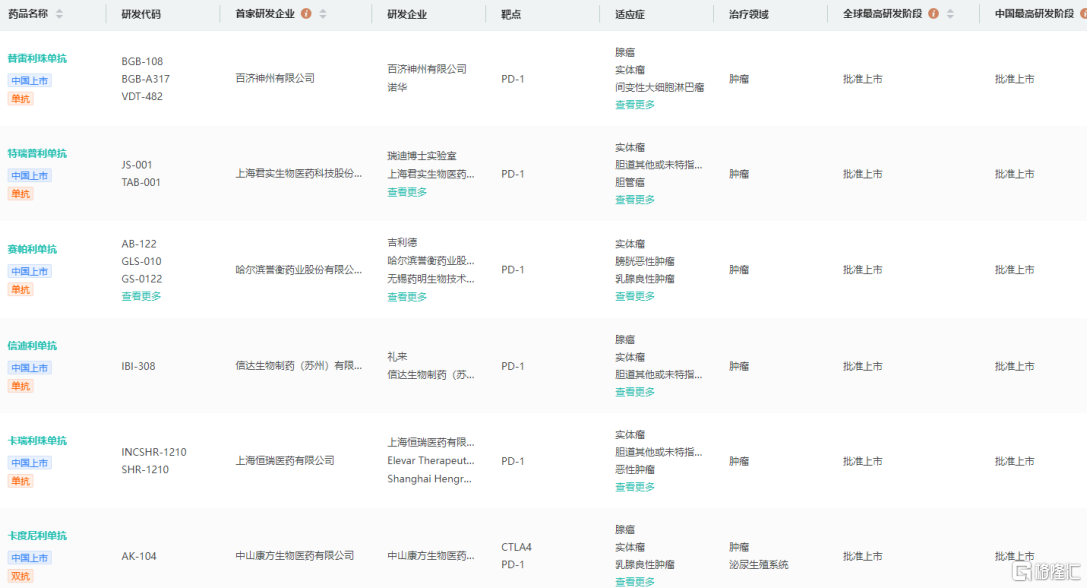Viewport: 1087px width, 588px height.
Task: Select the 双抗 tag under 卡度尼利单抗
Action: click(21, 576)
